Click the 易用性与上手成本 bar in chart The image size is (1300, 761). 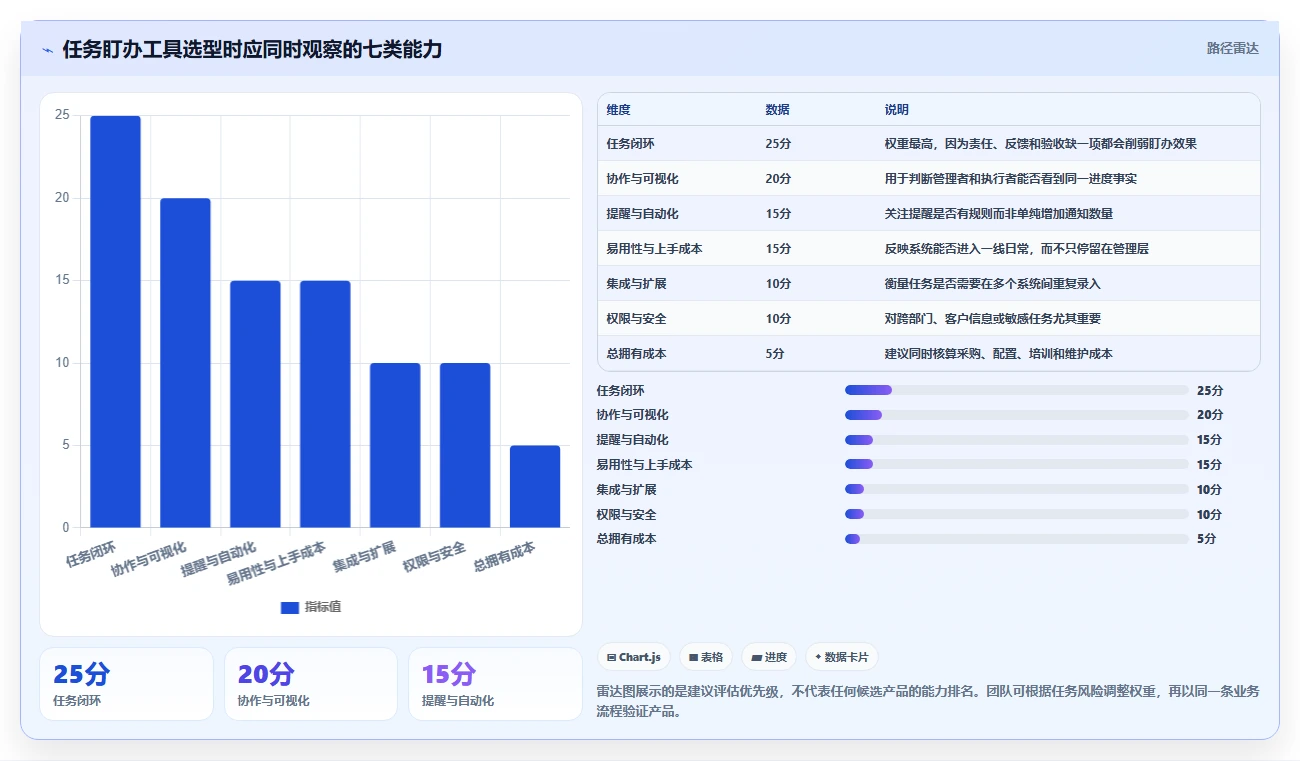325,404
